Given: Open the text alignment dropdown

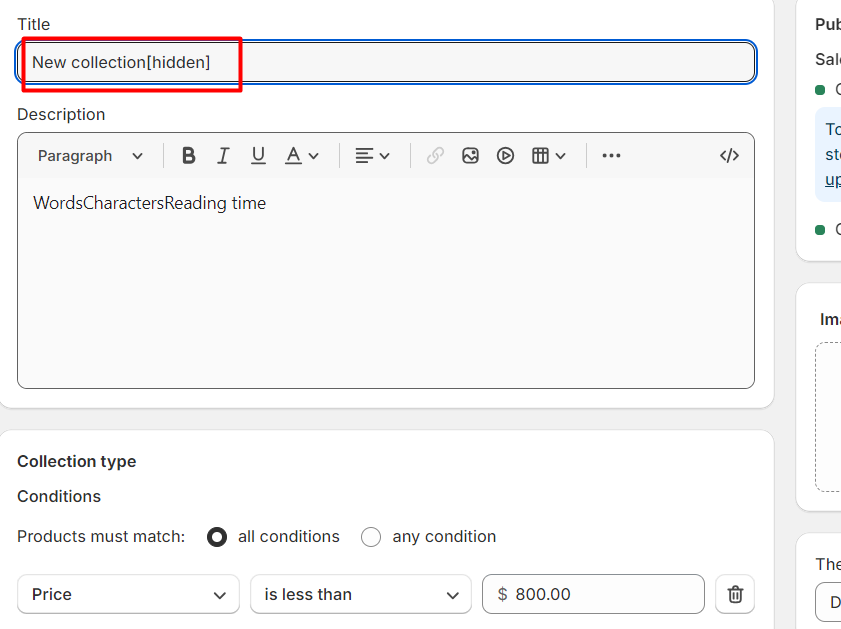Looking at the screenshot, I should tap(372, 156).
